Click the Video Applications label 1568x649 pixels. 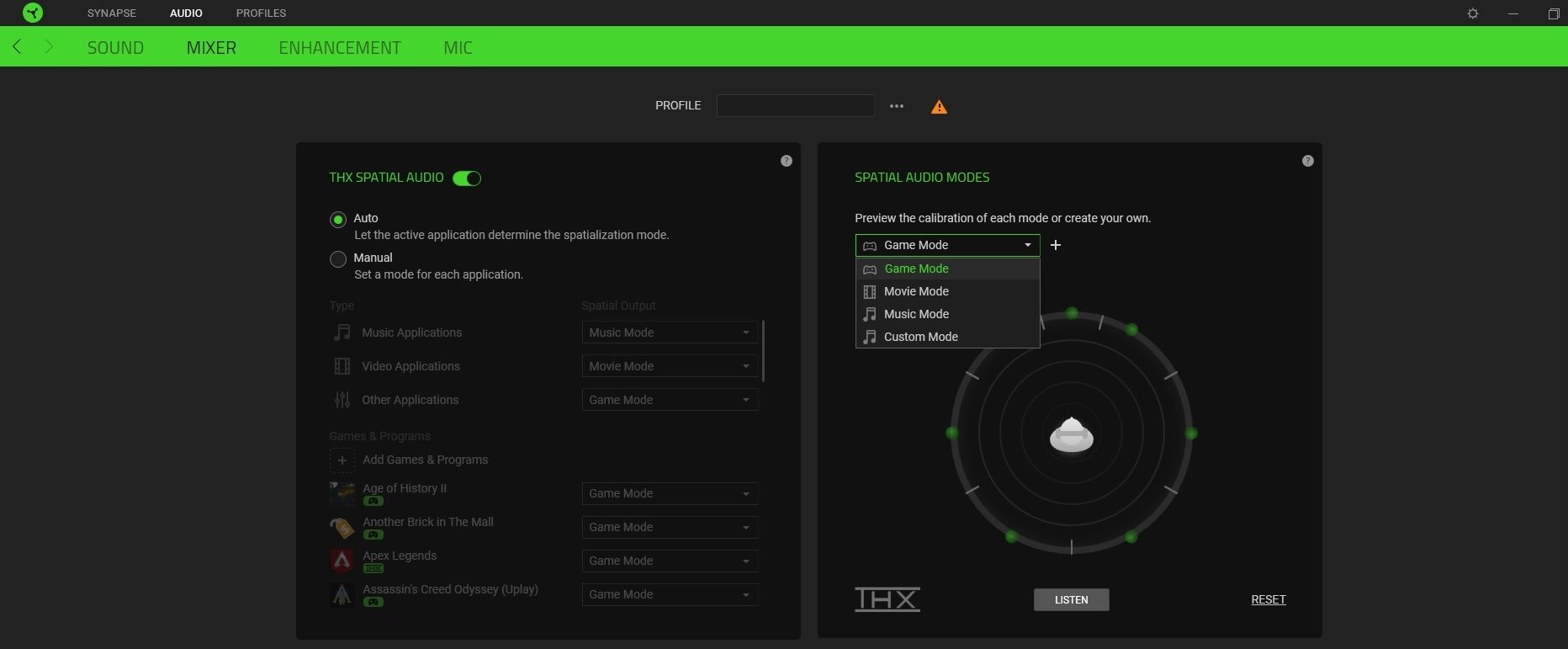(x=411, y=366)
